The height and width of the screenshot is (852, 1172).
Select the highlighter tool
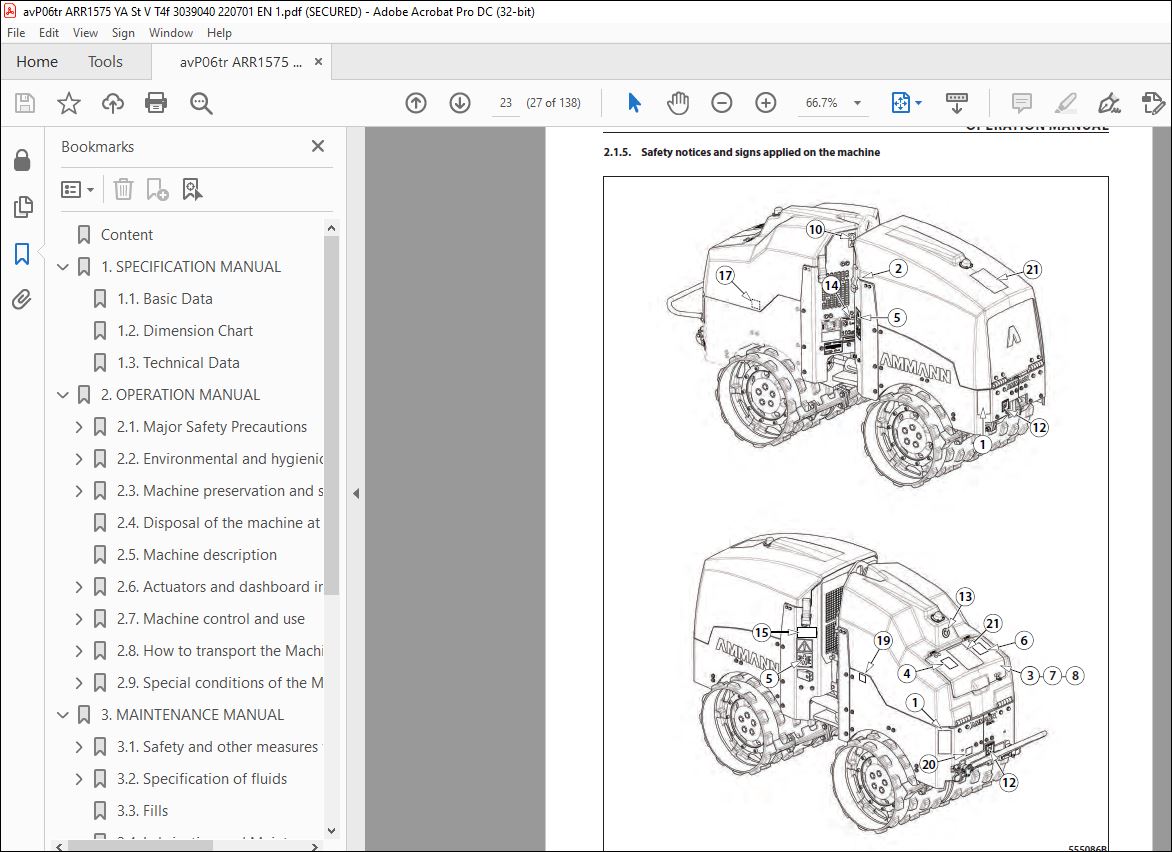point(1065,103)
